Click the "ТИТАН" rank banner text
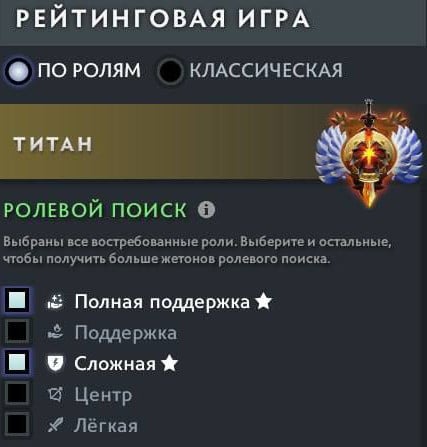Screen dimensions: 427x447 [x=53, y=144]
